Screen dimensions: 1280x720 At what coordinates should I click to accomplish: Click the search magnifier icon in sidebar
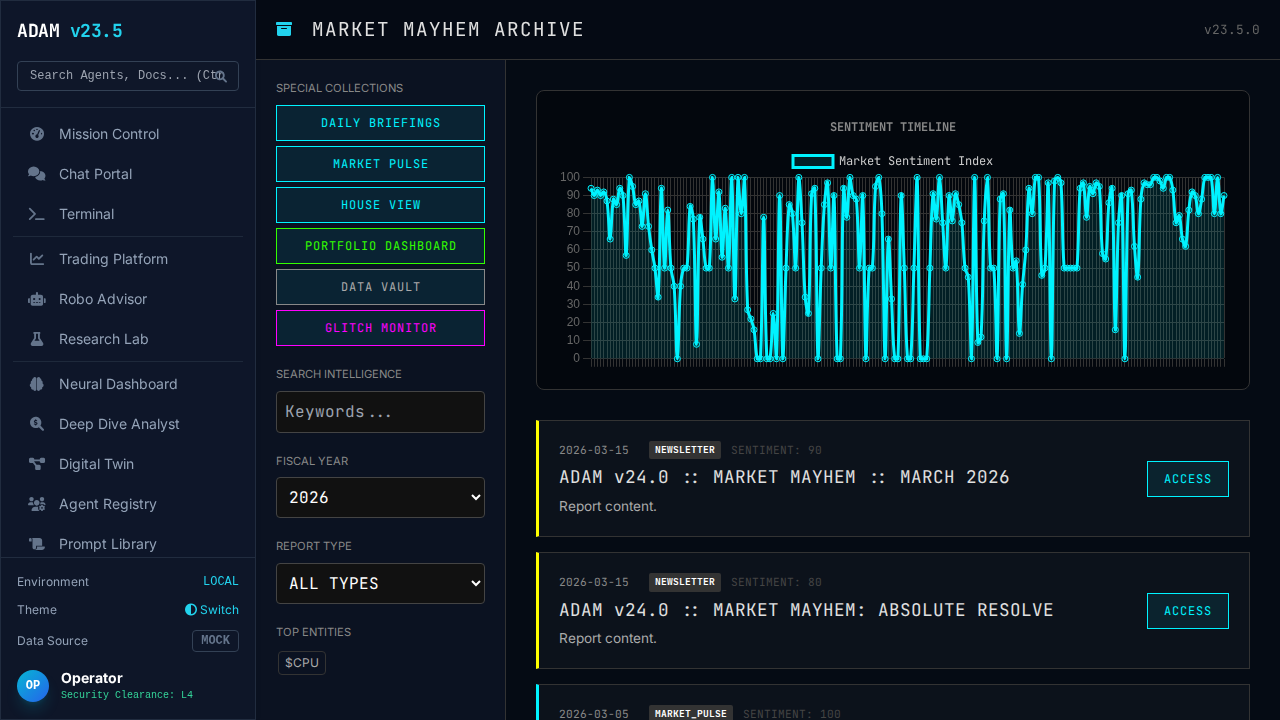click(x=221, y=76)
